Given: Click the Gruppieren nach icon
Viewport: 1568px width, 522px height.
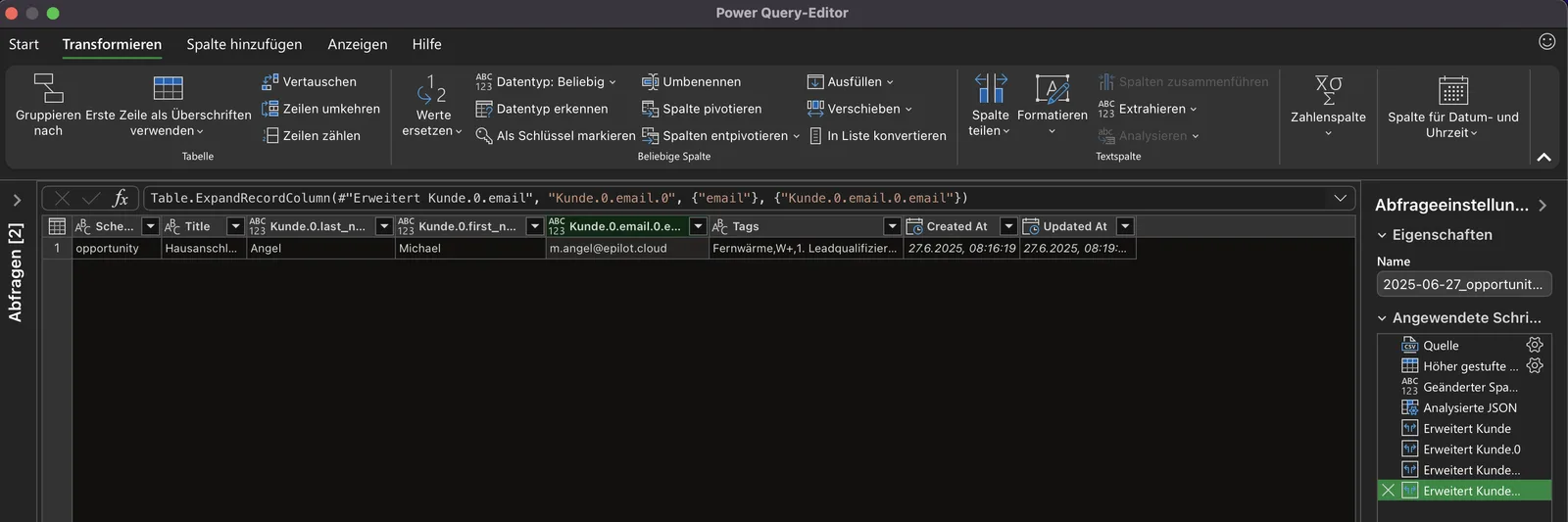Looking at the screenshot, I should click(x=48, y=88).
